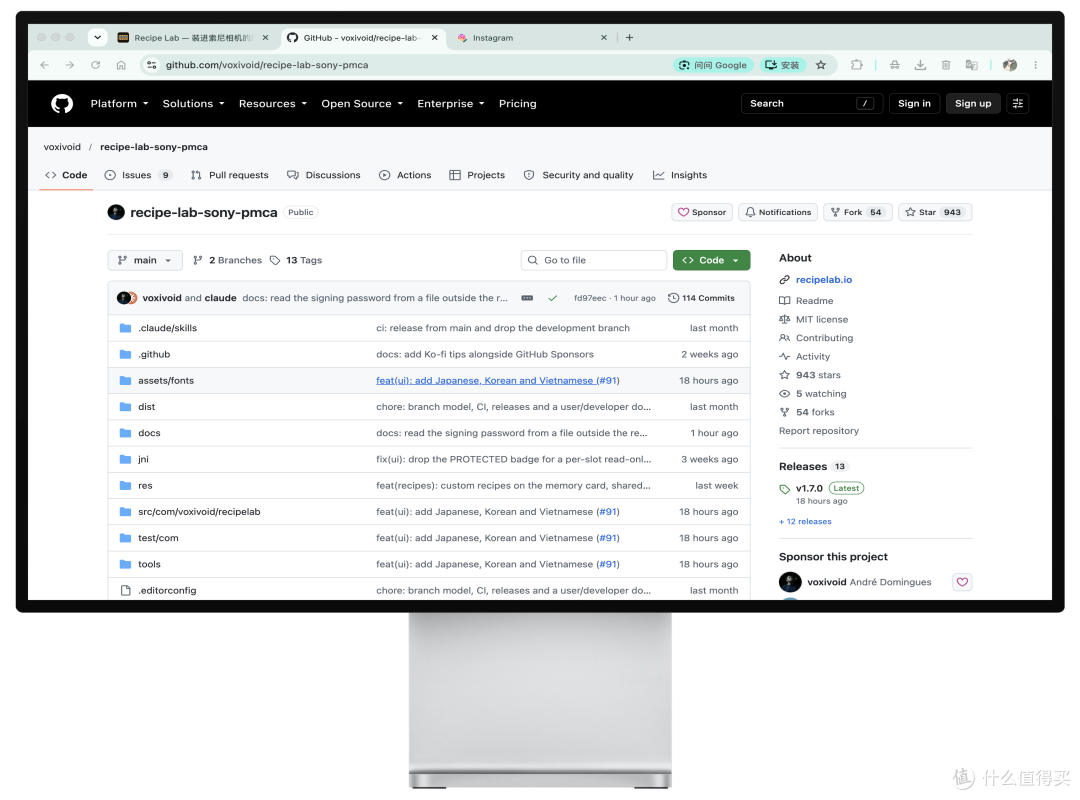Click the Sign up button

point(973,103)
